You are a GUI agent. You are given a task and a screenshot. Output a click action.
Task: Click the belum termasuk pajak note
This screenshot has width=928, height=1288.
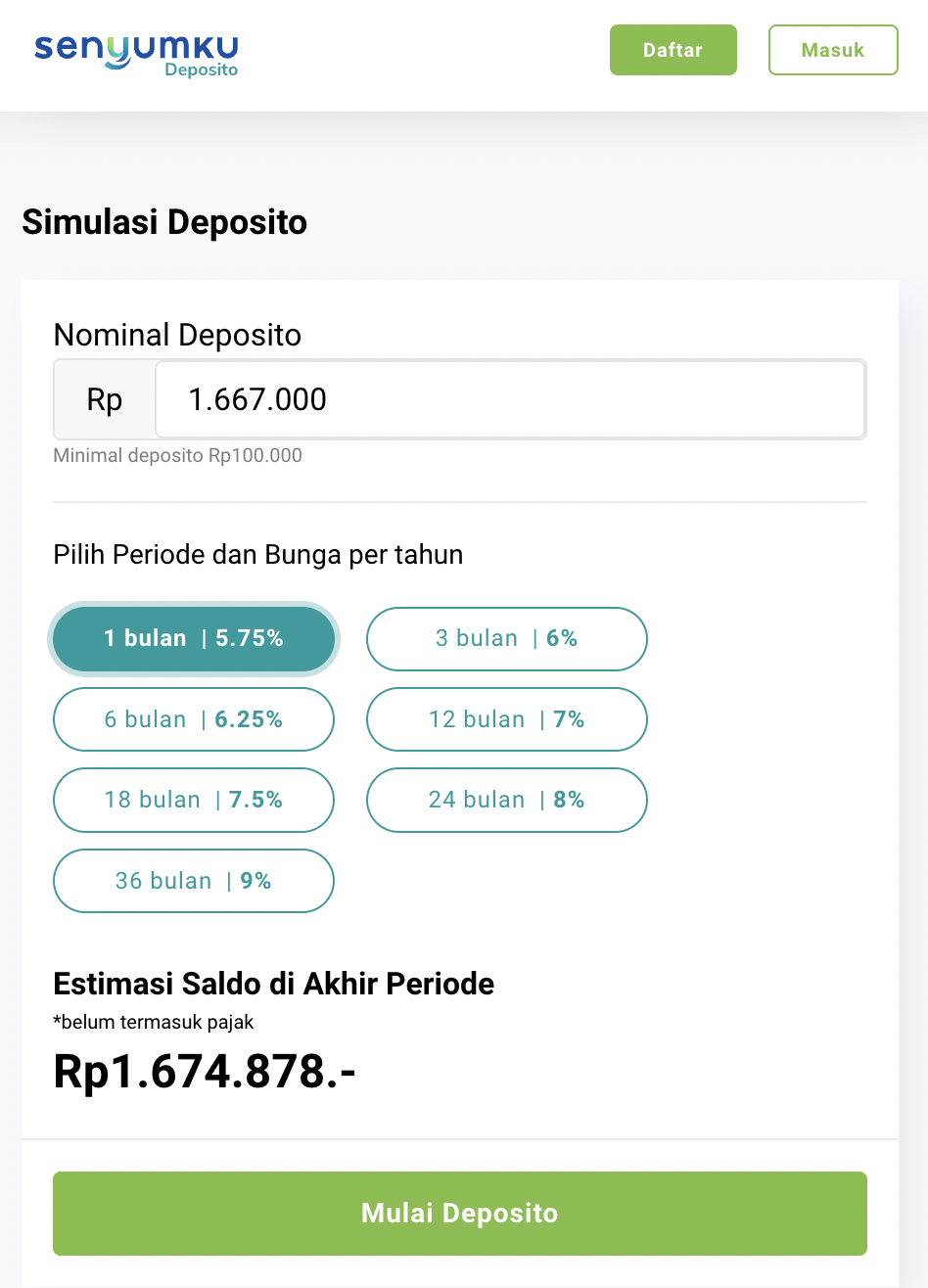click(154, 1023)
